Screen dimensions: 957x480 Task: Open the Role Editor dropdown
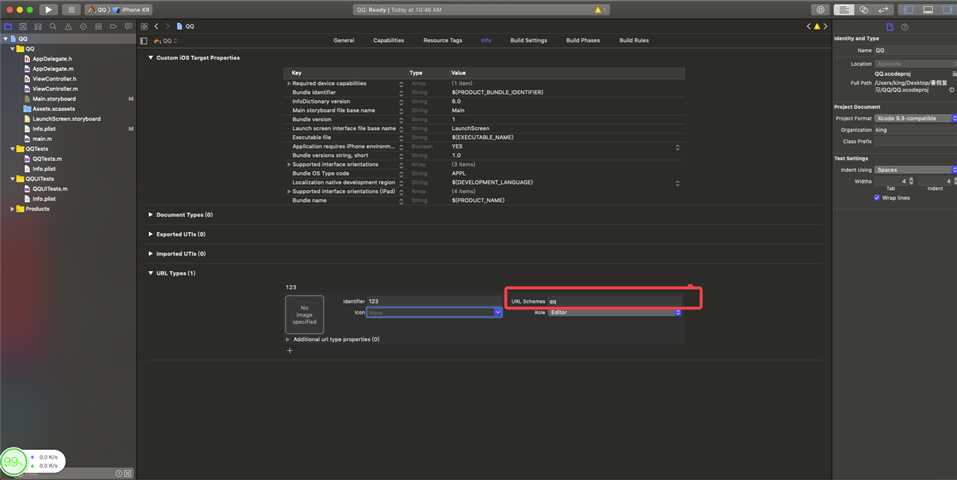(x=614, y=313)
